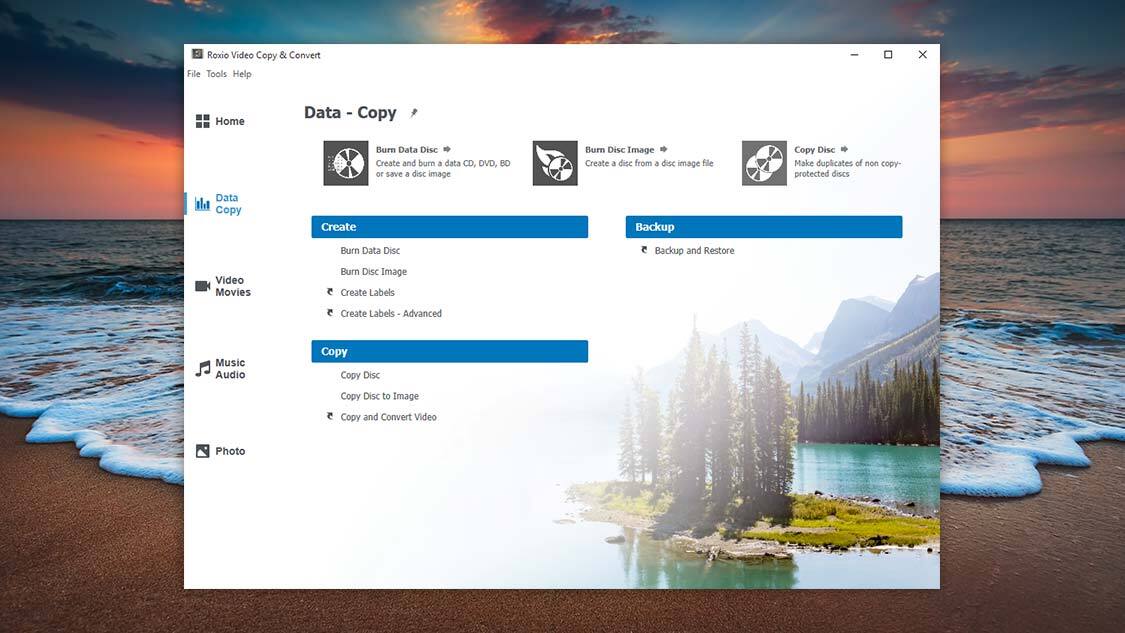The width and height of the screenshot is (1125, 633).
Task: Open the Music Audio note icon
Action: tap(203, 369)
